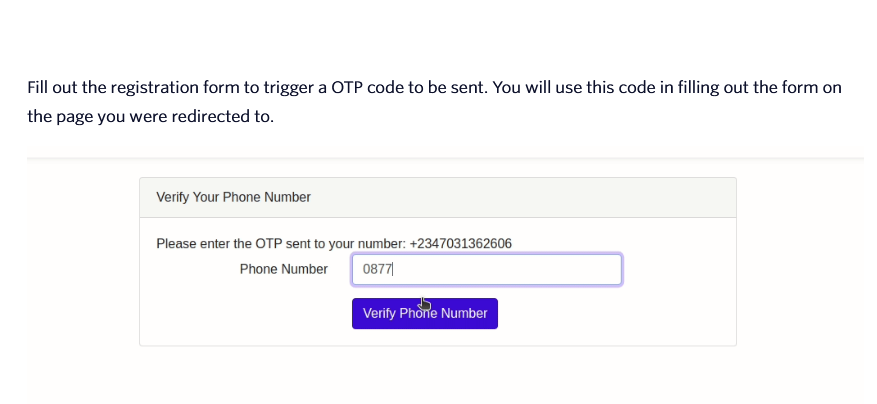Click the "Fill out the registration form" instruction line
Viewport: 877px width, 404px height.
(434, 88)
